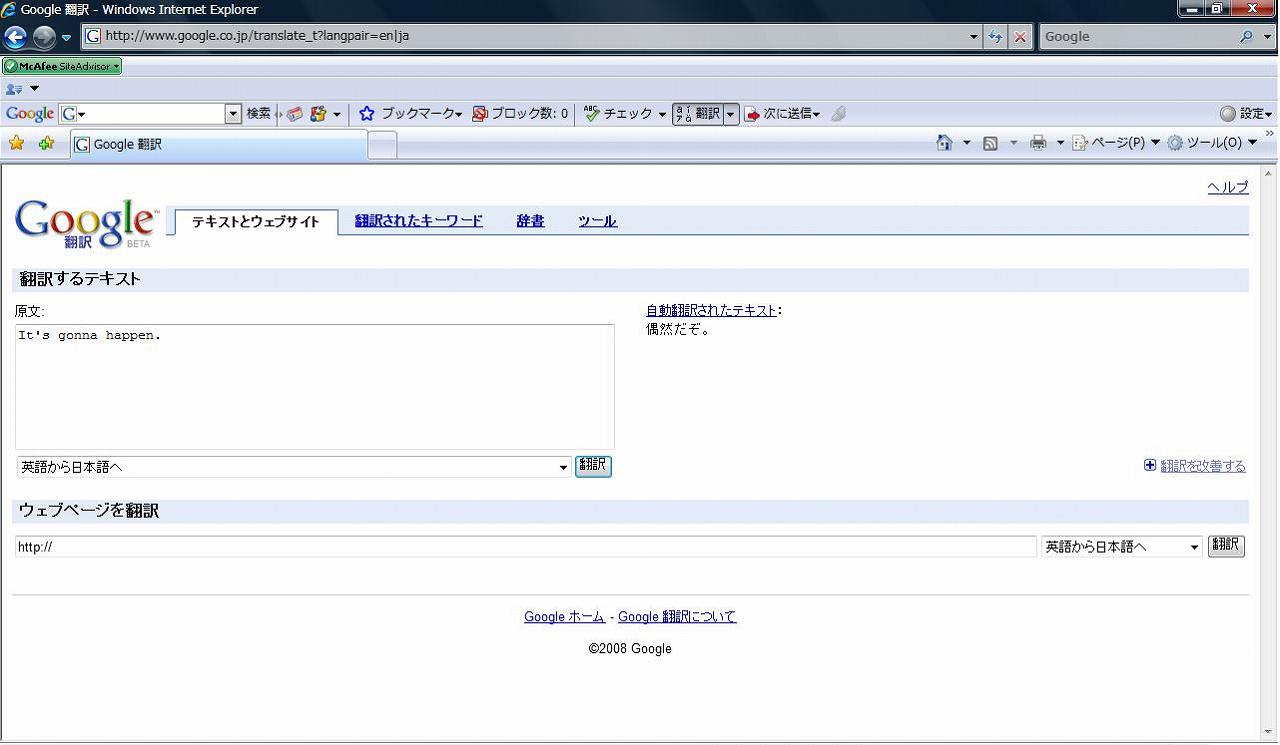This screenshot has height=745, width=1280.
Task: Expand the address bar history dropdown
Action: tap(975, 37)
